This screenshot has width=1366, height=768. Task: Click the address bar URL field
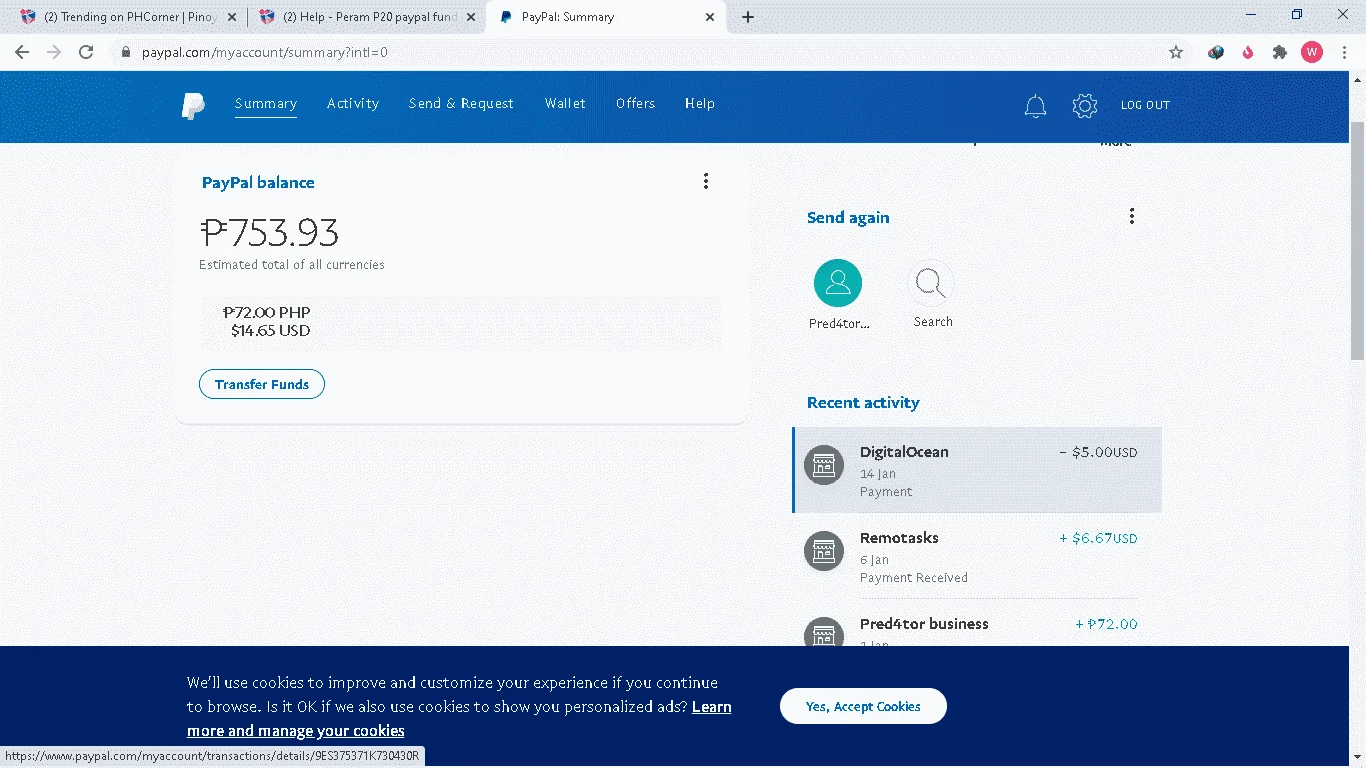[x=640, y=52]
